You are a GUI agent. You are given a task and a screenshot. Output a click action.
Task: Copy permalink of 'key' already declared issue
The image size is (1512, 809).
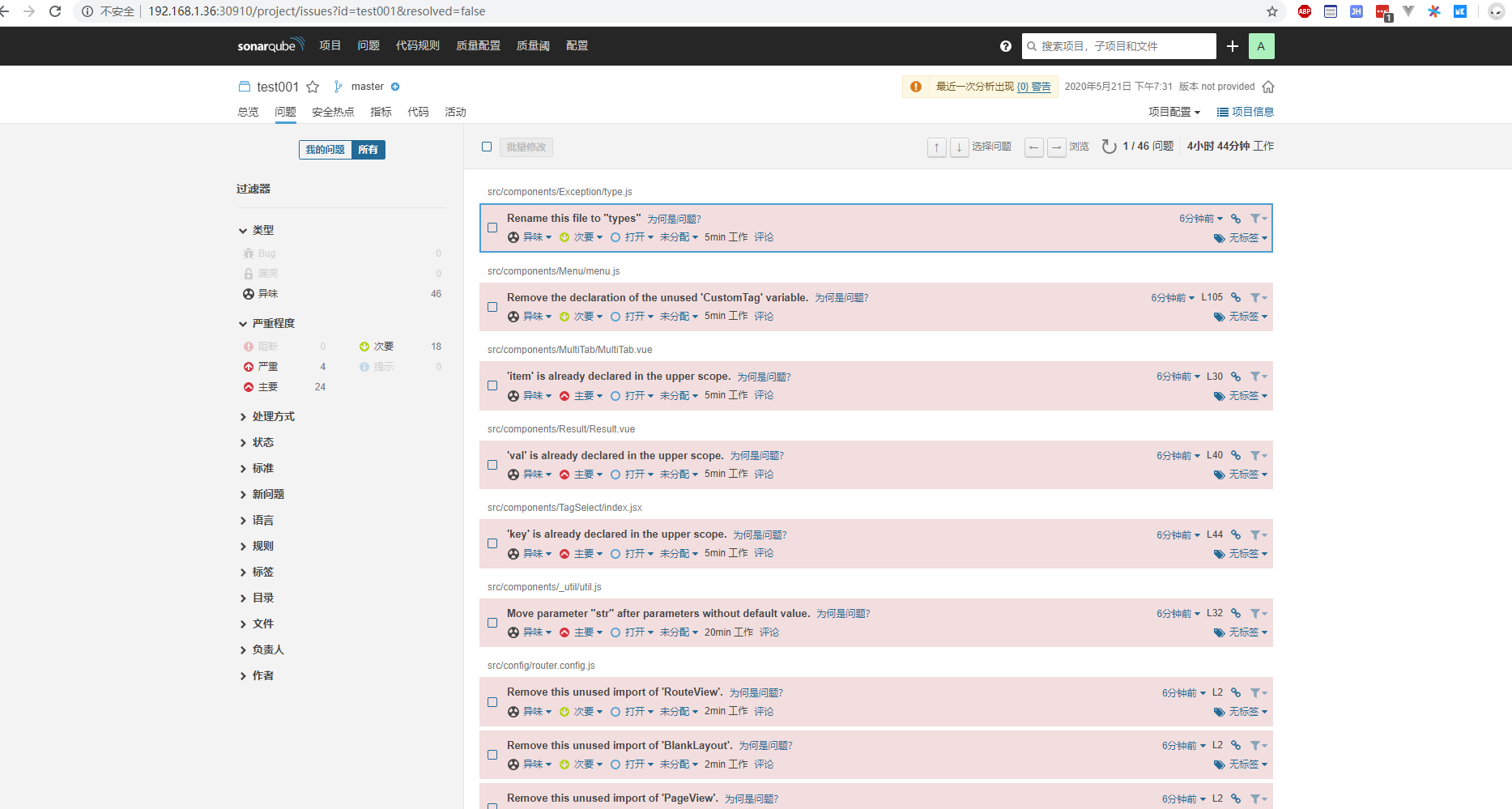(1236, 534)
